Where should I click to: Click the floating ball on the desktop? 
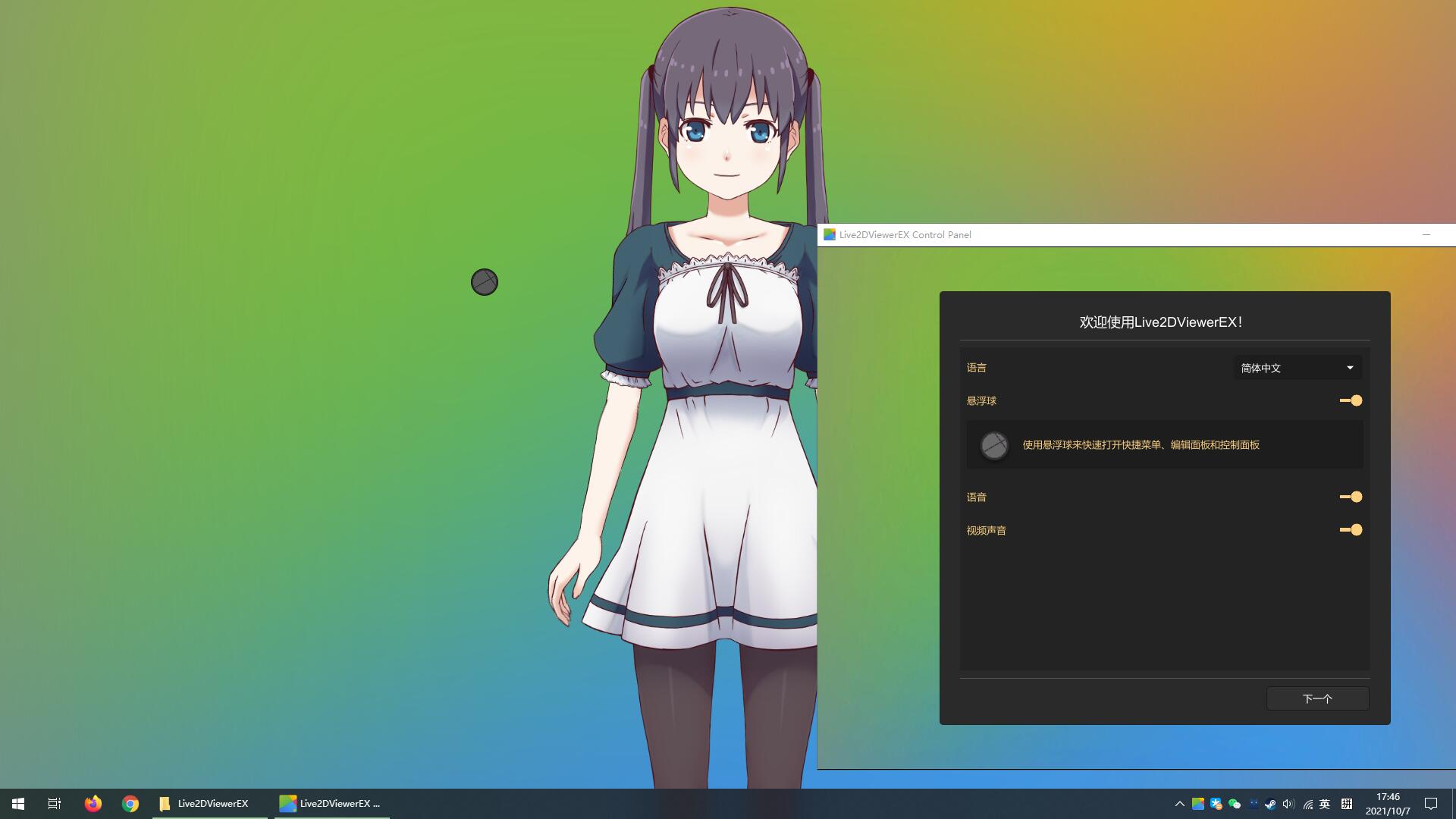(x=484, y=282)
